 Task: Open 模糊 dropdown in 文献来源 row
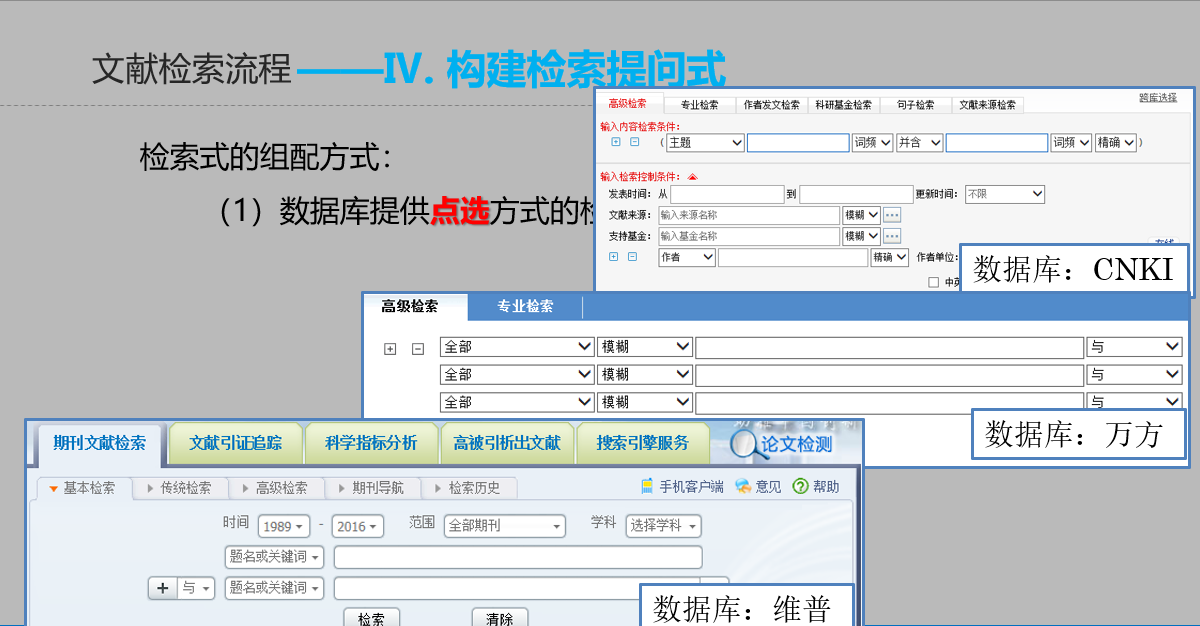[x=861, y=215]
